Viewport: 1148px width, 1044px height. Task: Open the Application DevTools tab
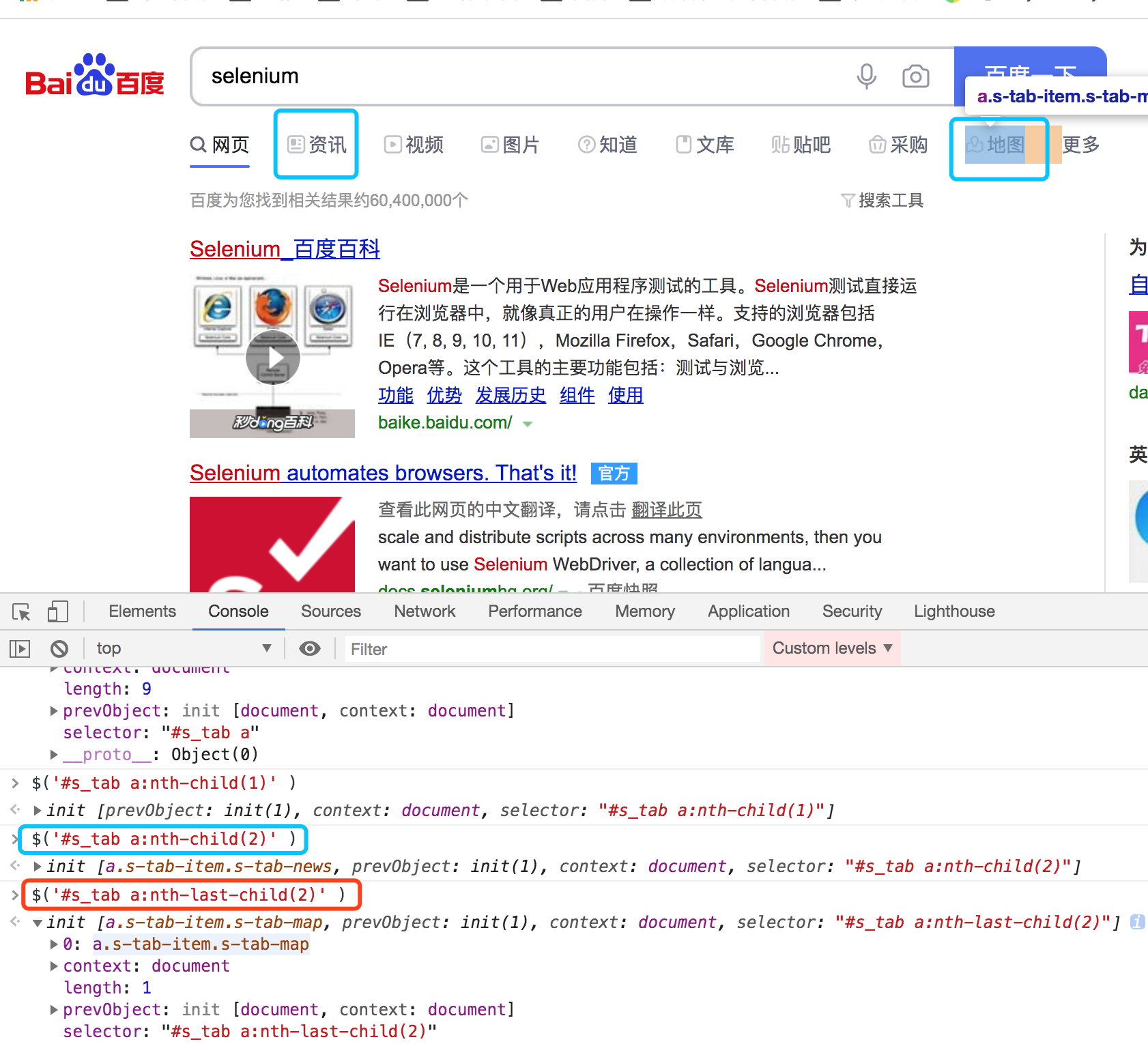pos(749,611)
